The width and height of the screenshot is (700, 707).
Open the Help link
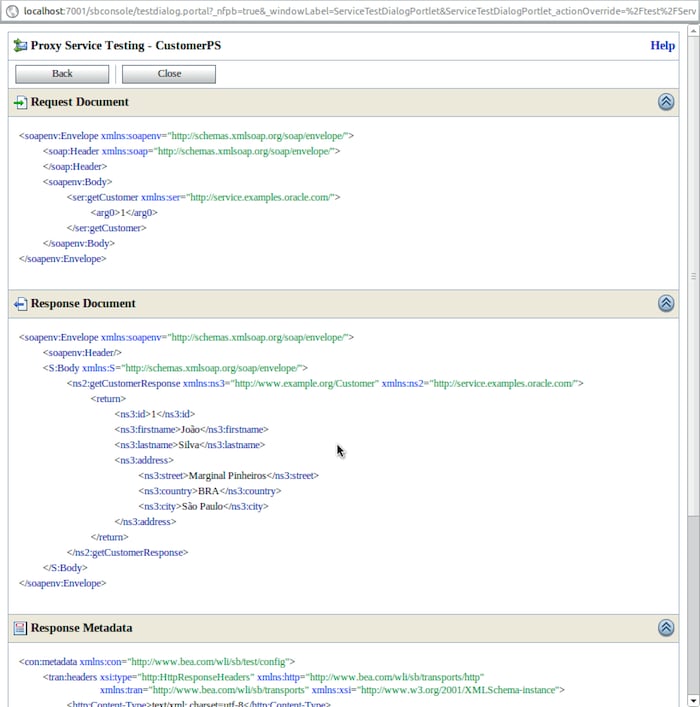click(x=662, y=46)
